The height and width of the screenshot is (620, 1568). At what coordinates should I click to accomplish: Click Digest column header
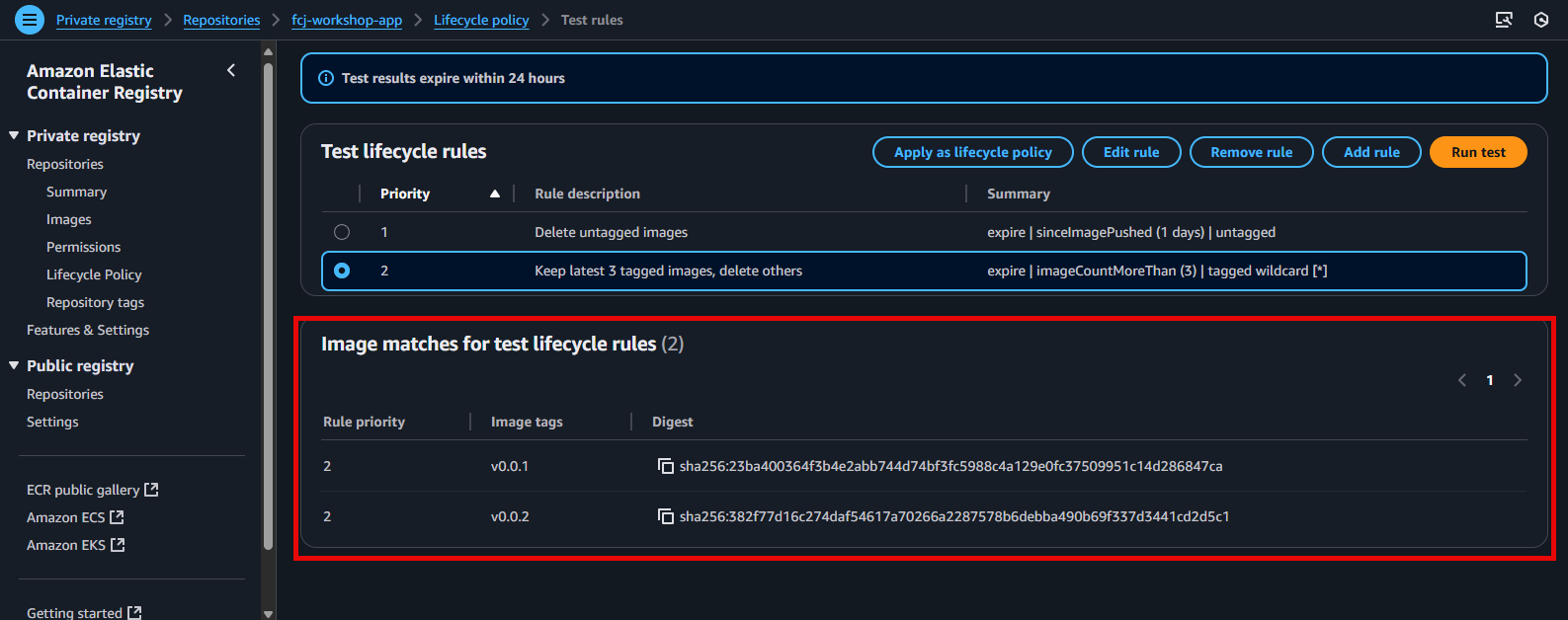pyautogui.click(x=672, y=422)
